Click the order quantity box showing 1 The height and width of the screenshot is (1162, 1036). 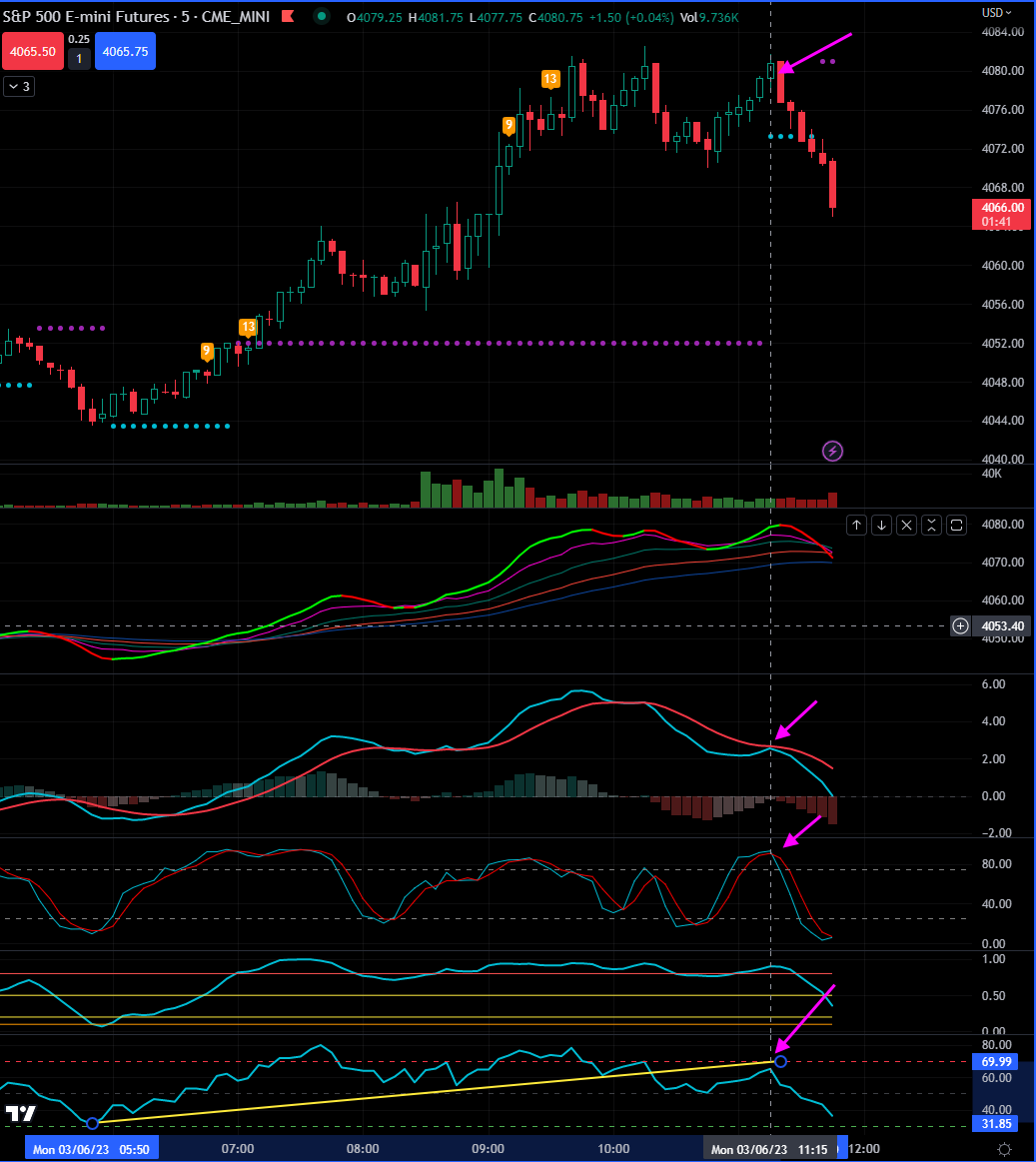click(79, 59)
